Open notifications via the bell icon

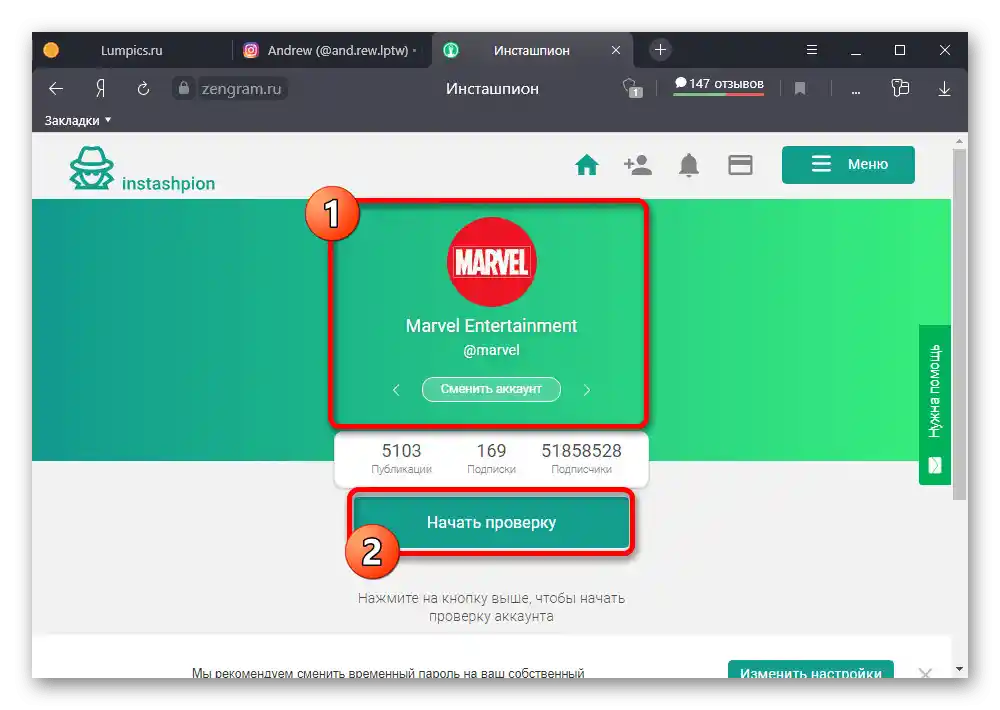click(x=689, y=164)
